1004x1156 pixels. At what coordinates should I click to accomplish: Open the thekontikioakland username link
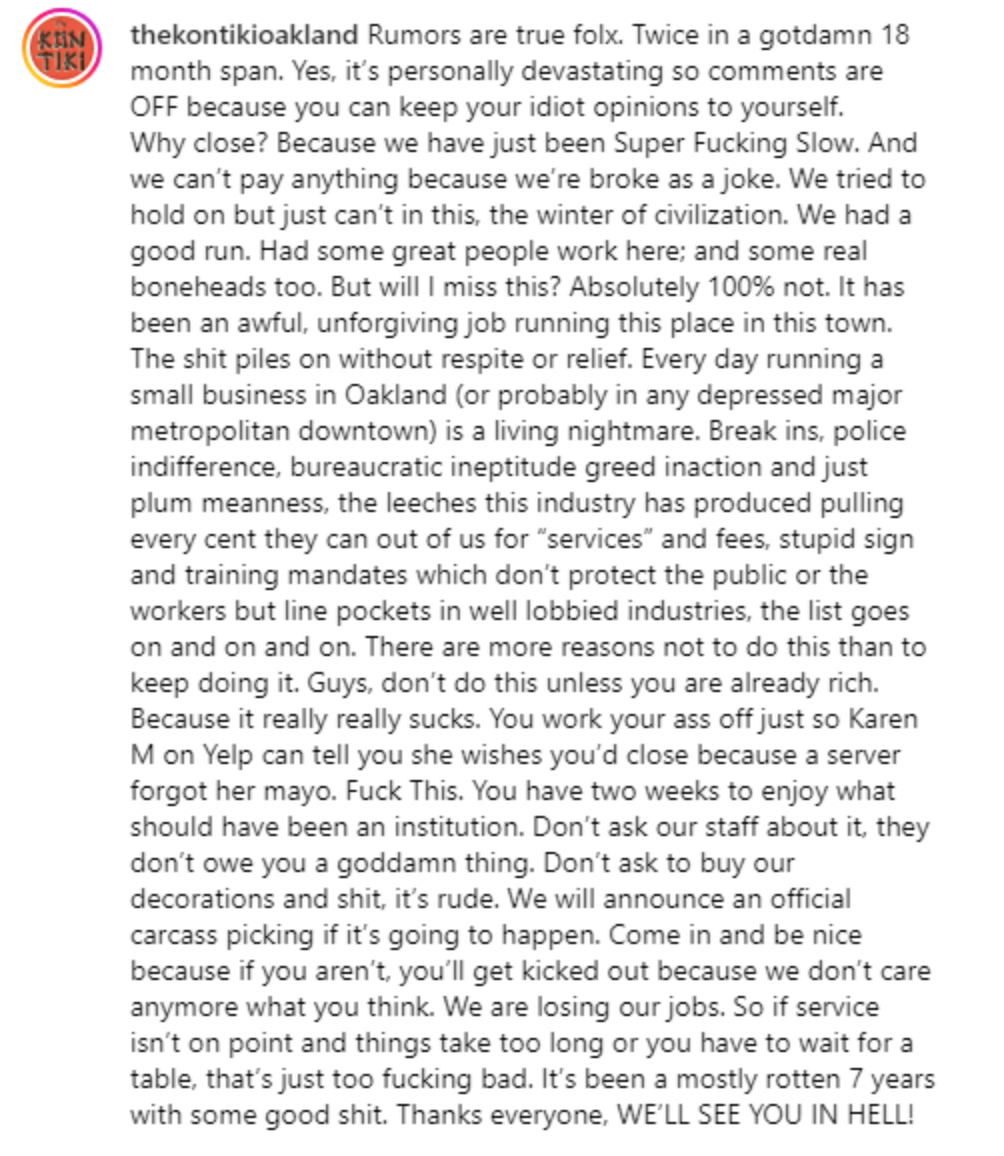[x=244, y=35]
